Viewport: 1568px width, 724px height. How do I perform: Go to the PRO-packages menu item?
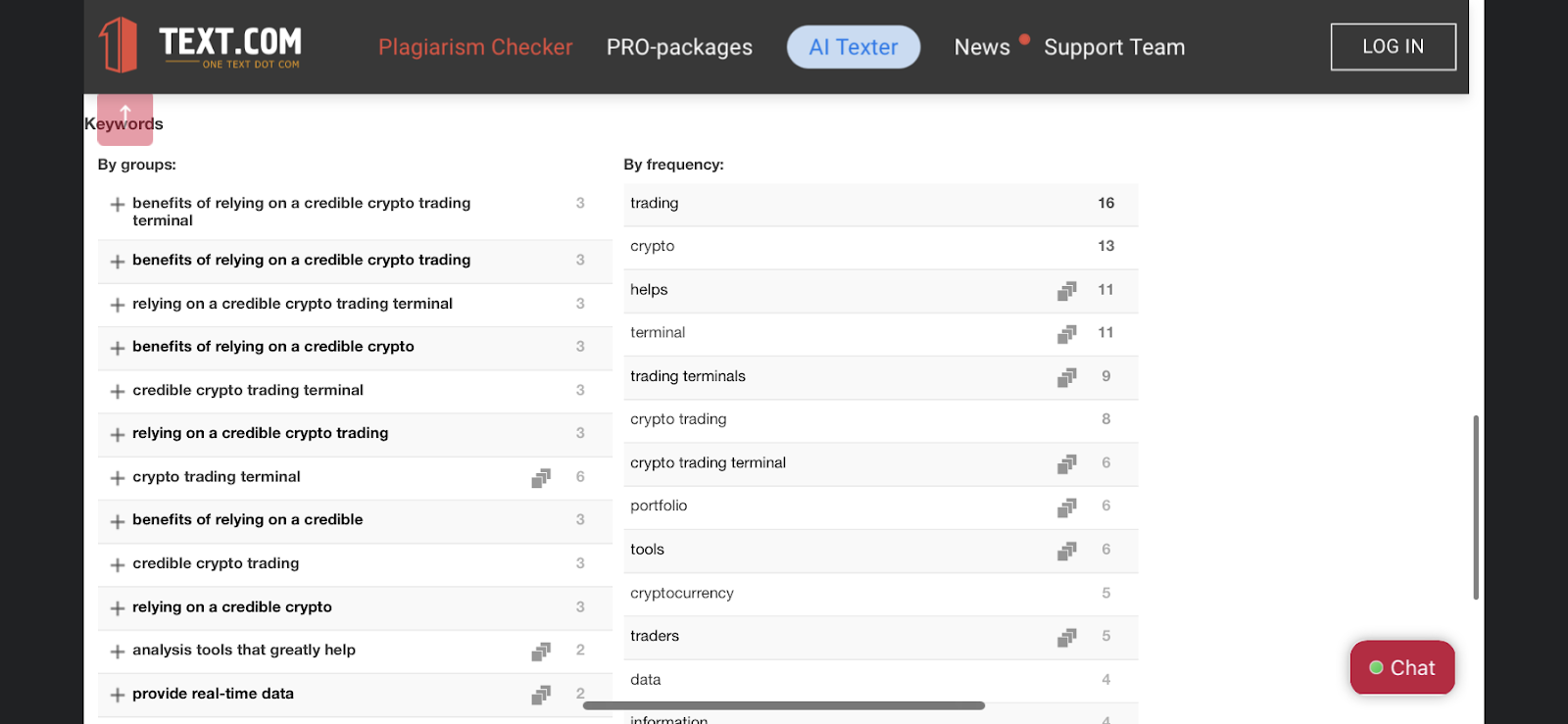pos(679,47)
